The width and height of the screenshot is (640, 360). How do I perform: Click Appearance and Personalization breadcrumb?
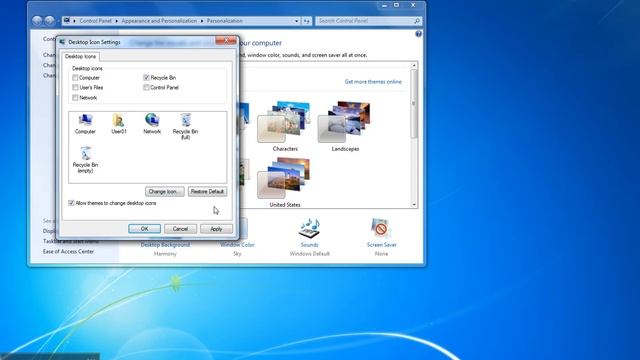[159, 21]
